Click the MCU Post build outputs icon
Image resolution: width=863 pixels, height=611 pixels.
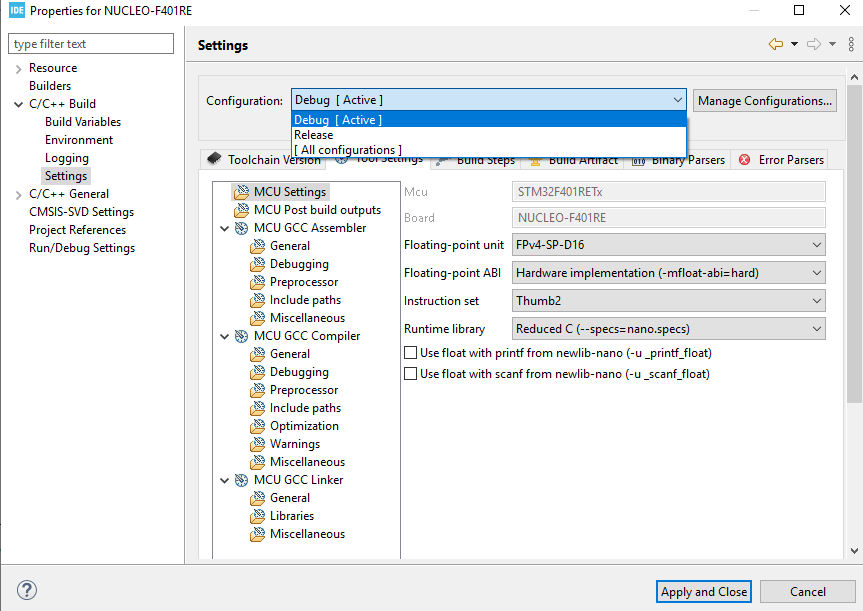(241, 210)
